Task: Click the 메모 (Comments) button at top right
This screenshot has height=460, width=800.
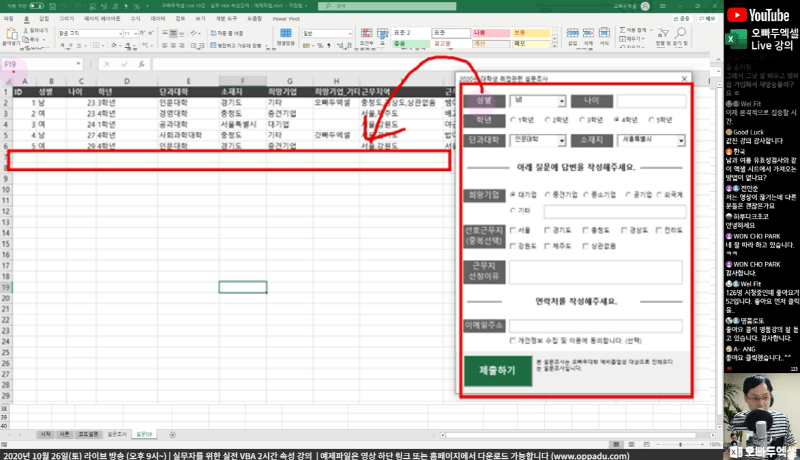Action: (x=707, y=19)
